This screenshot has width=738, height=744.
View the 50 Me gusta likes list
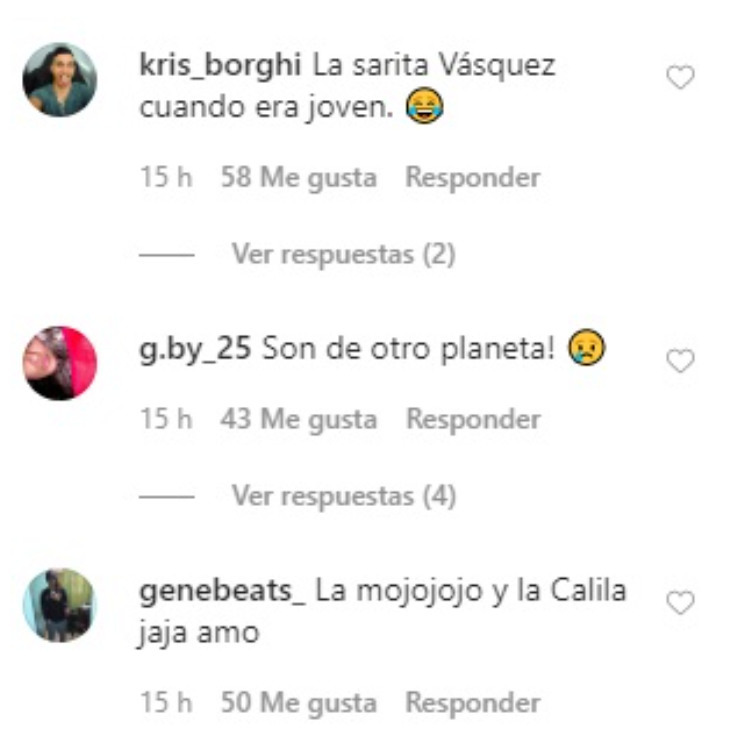click(299, 703)
